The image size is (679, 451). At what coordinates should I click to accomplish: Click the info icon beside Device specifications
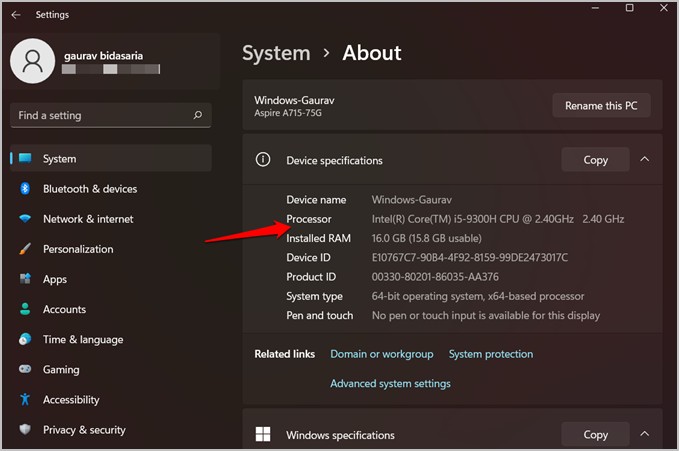263,159
